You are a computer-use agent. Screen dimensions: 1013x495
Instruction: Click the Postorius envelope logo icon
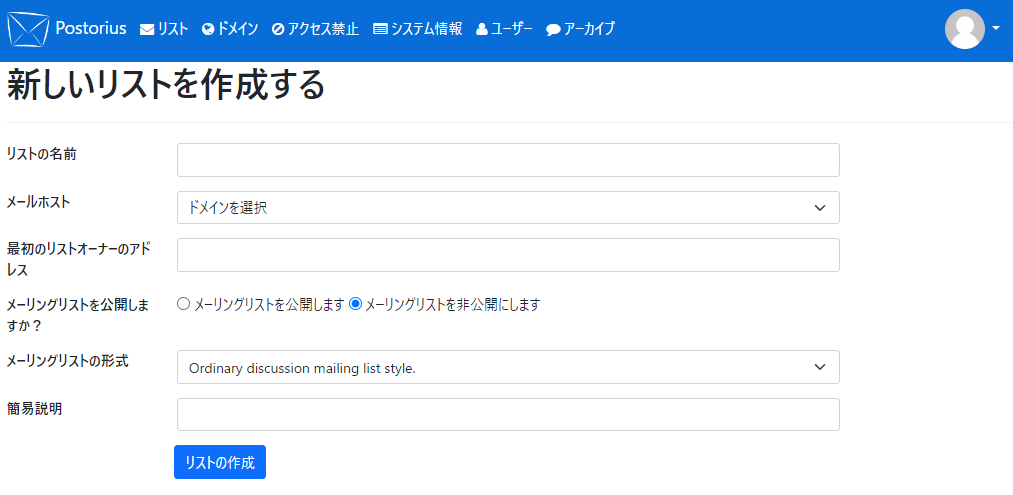28,29
